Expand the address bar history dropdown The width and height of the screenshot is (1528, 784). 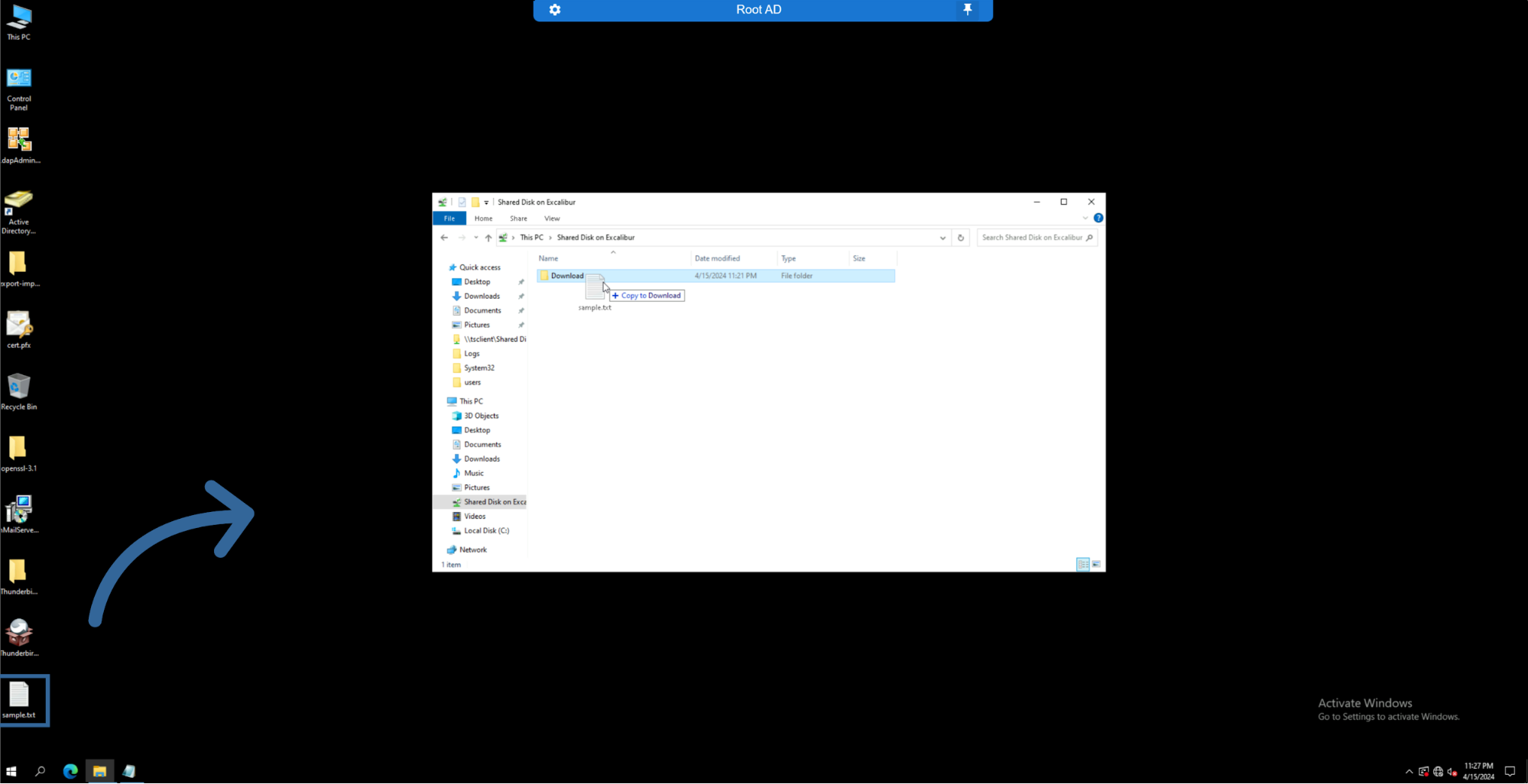pos(942,238)
